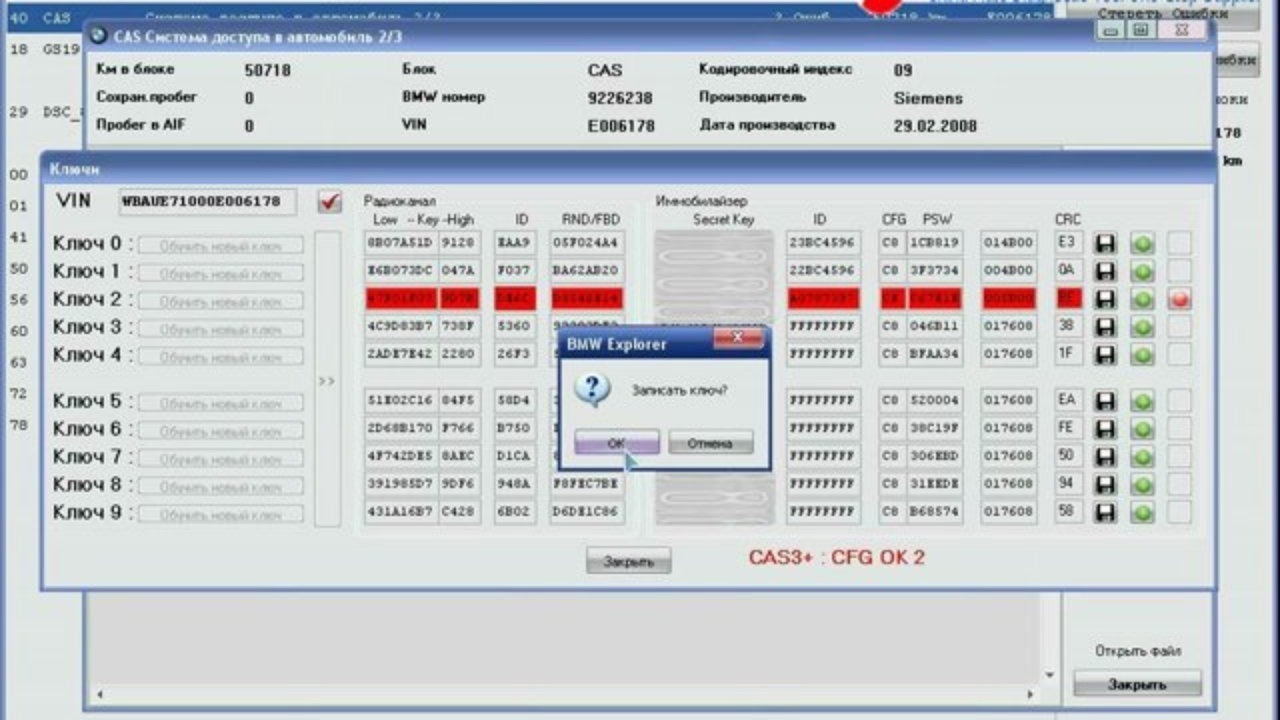Image resolution: width=1280 pixels, height=720 pixels.
Task: Cancel key writing with Отмена button
Action: tap(710, 443)
